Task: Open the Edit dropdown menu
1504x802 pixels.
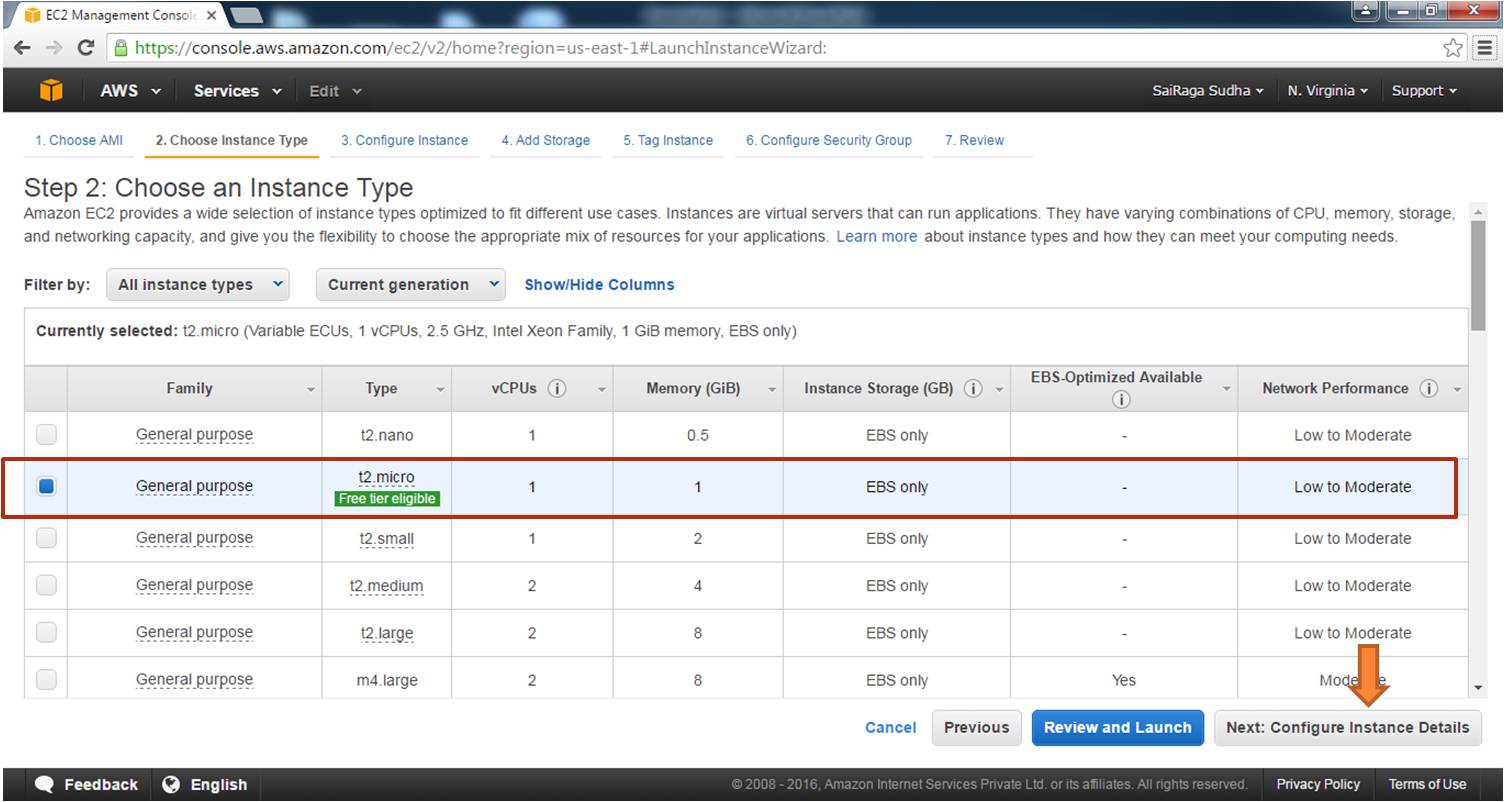Action: pyautogui.click(x=335, y=90)
